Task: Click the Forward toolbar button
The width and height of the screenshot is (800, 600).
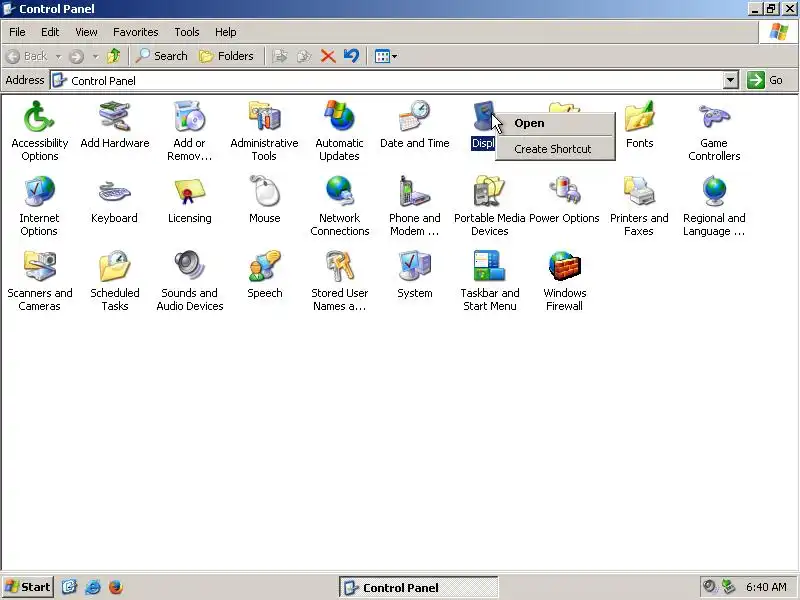Action: (77, 56)
